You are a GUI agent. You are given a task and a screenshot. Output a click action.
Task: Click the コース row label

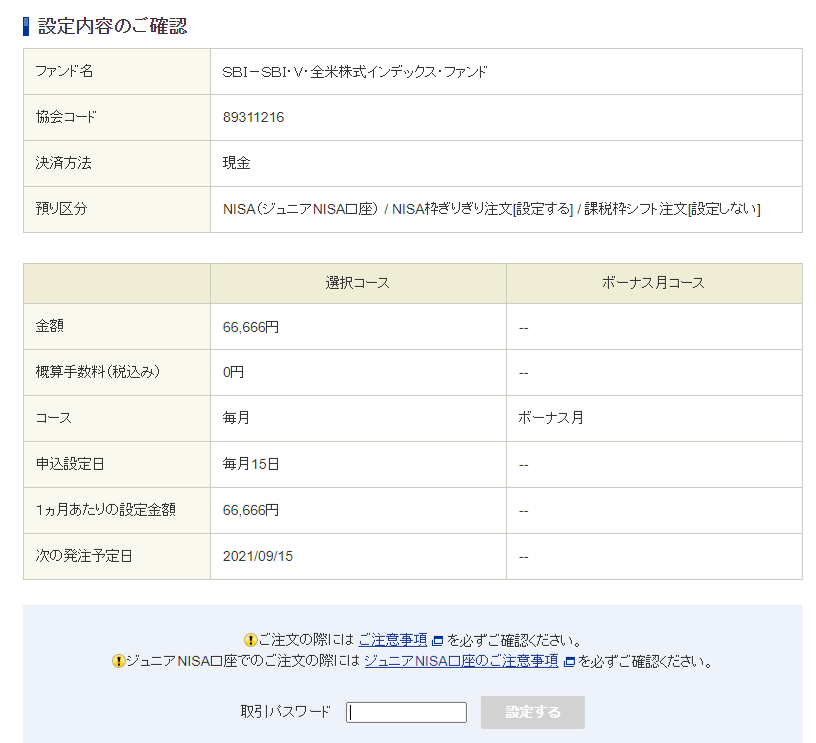pos(54,418)
